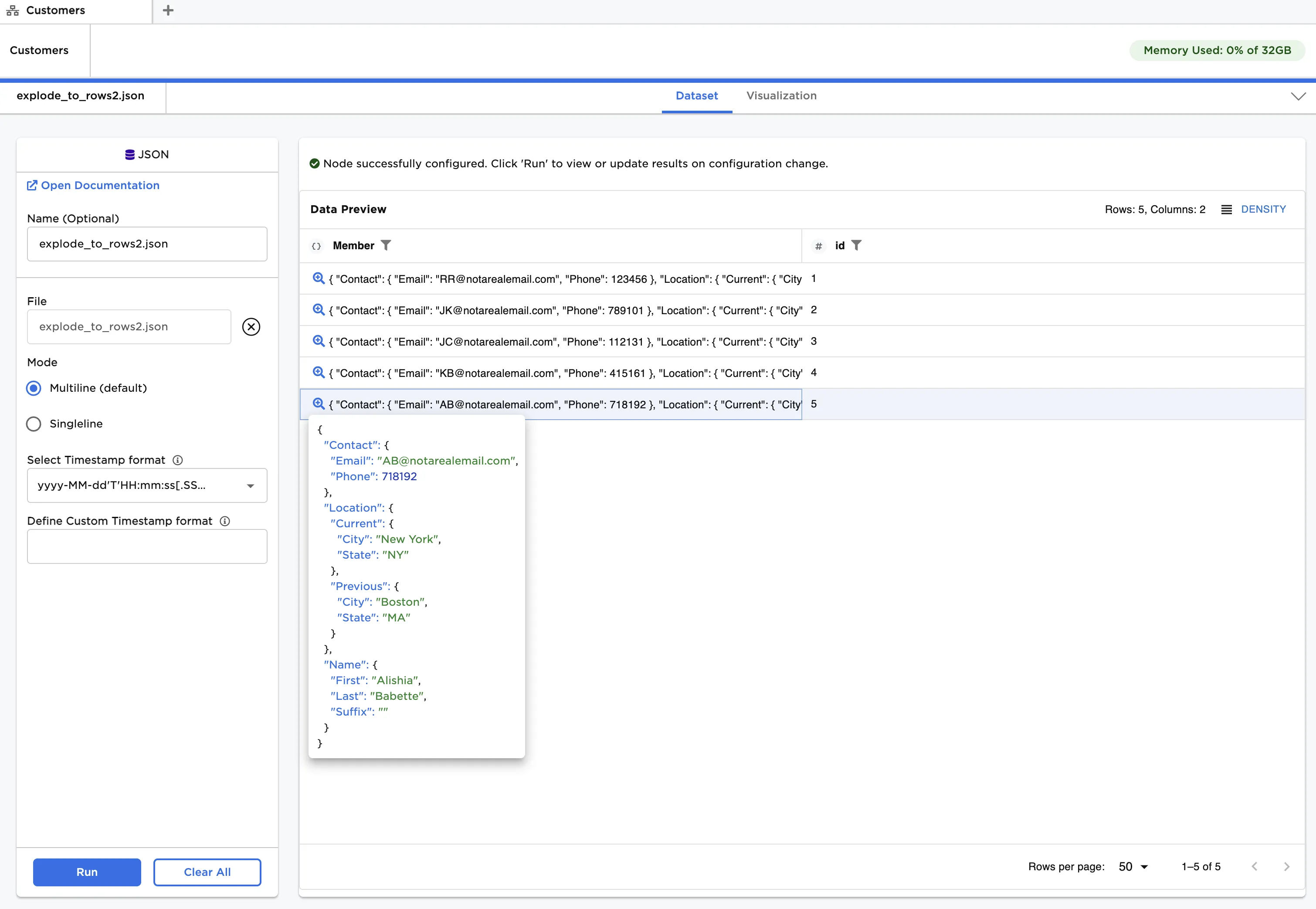Click the Member column filter icon
The image size is (1316, 909).
pyautogui.click(x=386, y=245)
